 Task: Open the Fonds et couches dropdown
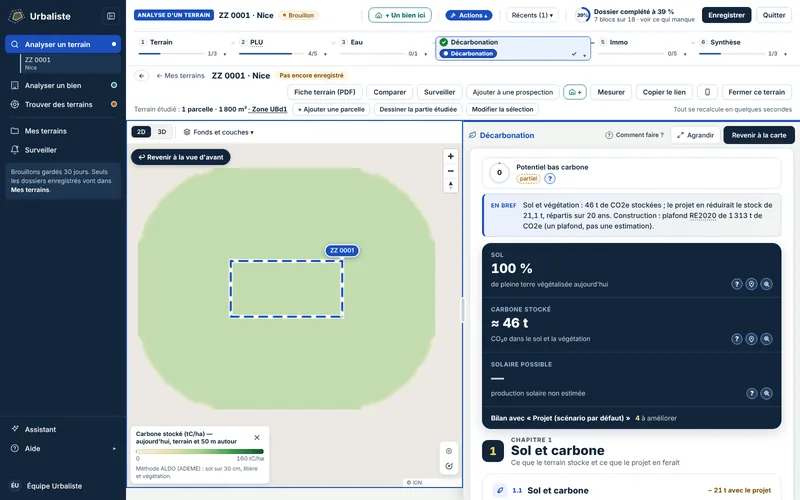[218, 132]
